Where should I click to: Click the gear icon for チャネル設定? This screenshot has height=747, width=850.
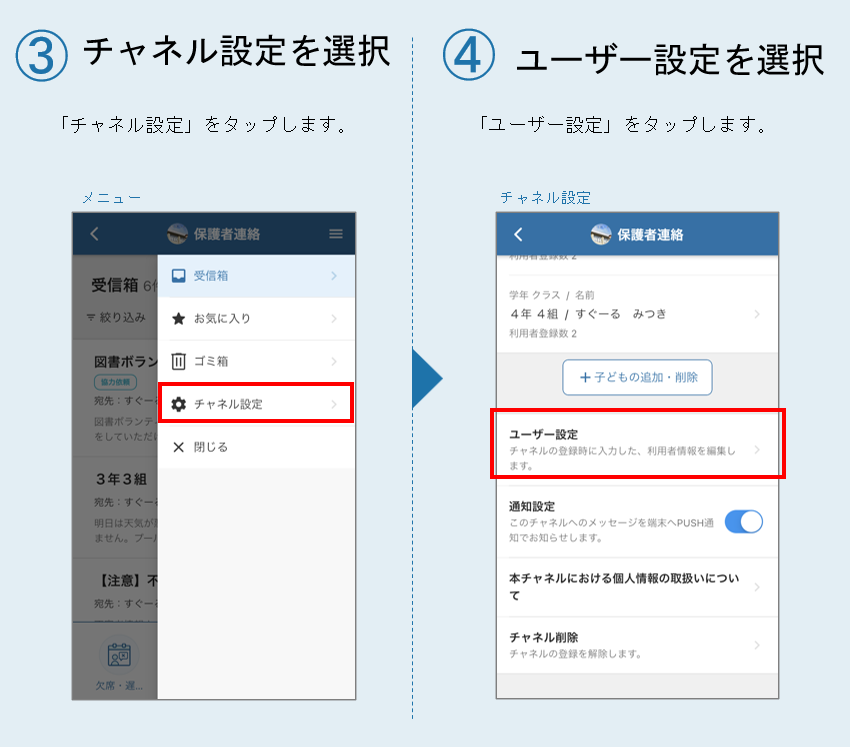178,404
